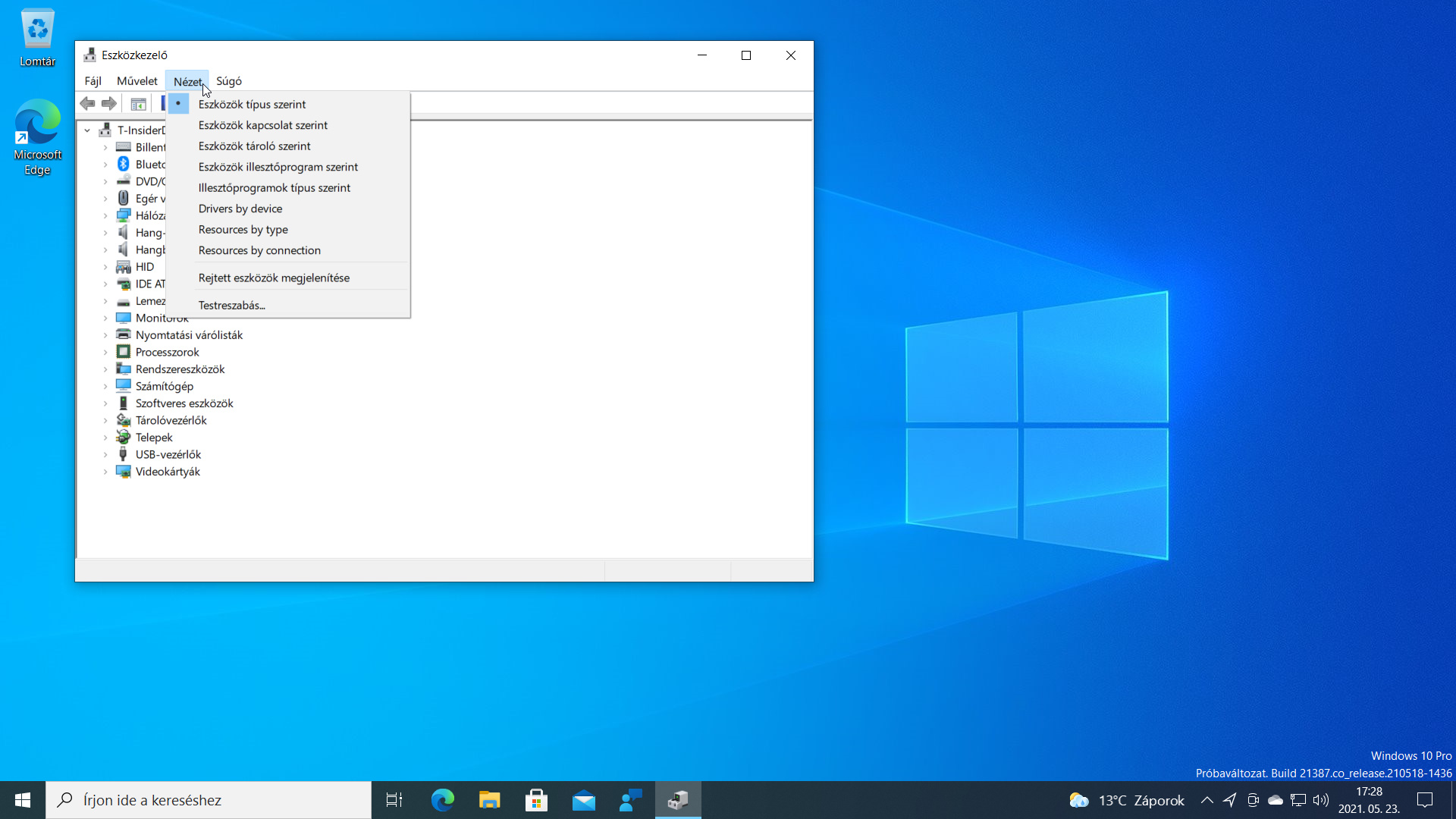This screenshot has height=819, width=1456.
Task: Select the Videokártyák display adapter icon
Action: click(x=123, y=472)
